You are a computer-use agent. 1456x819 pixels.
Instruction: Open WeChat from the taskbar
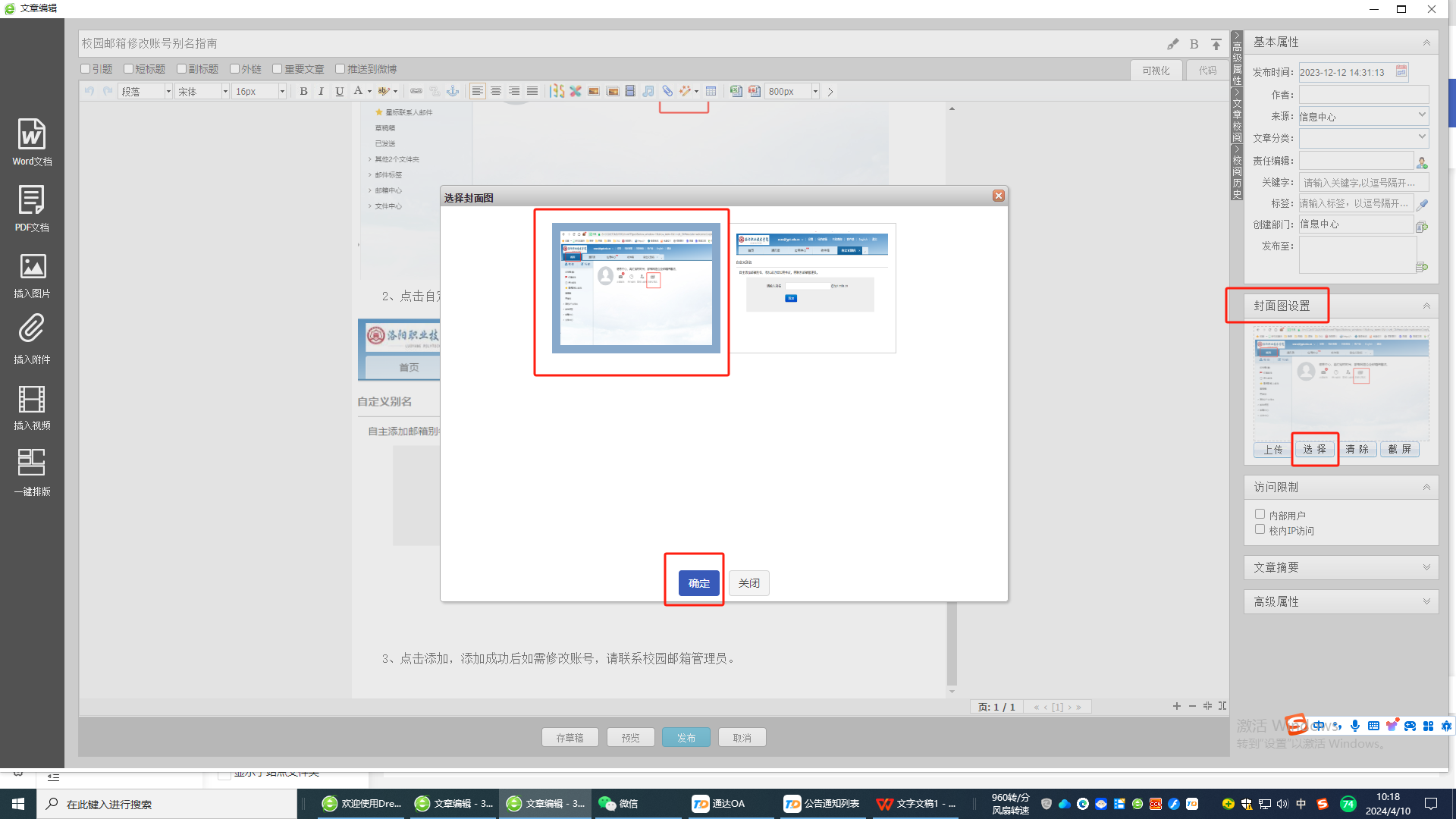click(x=619, y=804)
